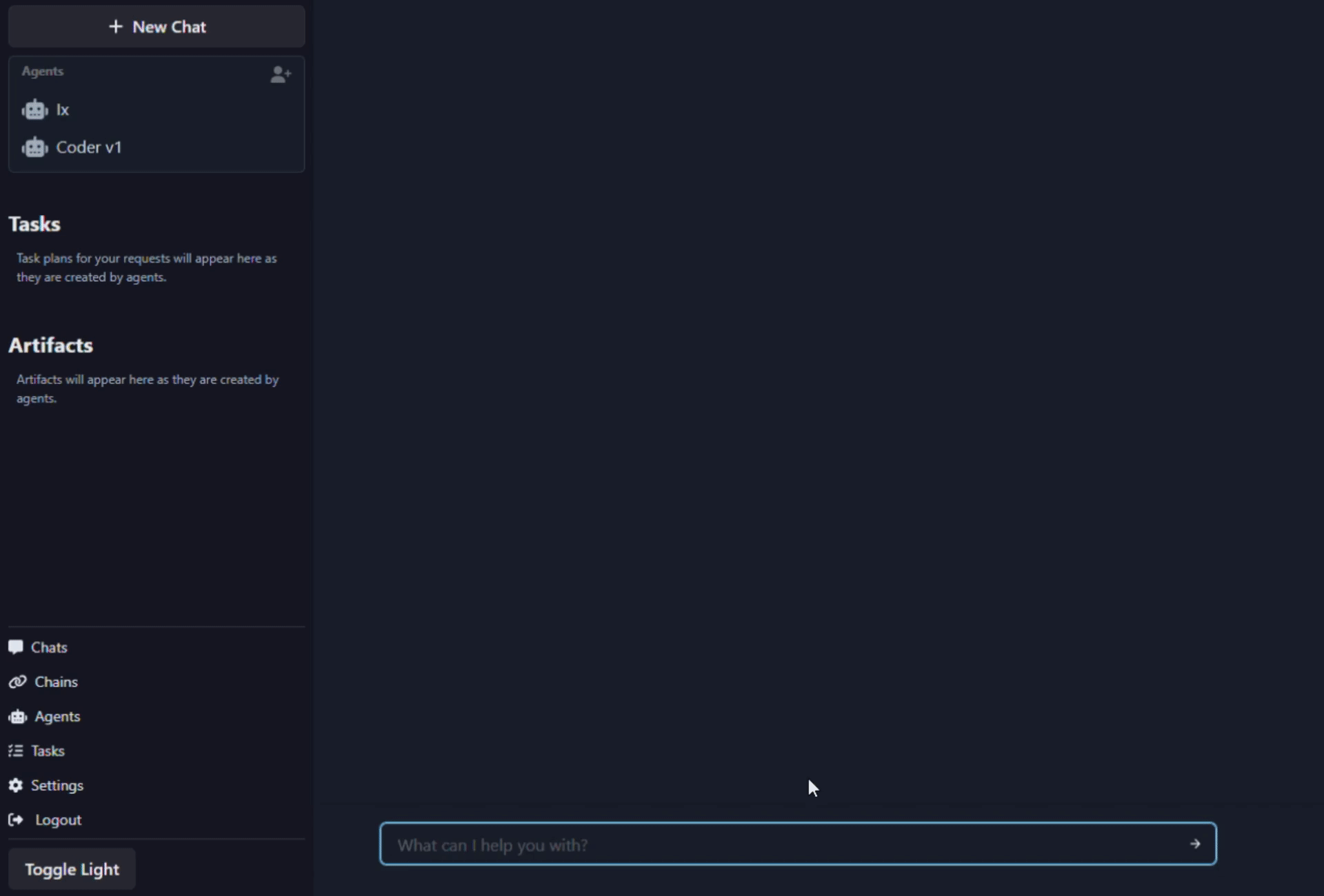Toggle light theme mode
This screenshot has width=1324, height=896.
point(72,869)
